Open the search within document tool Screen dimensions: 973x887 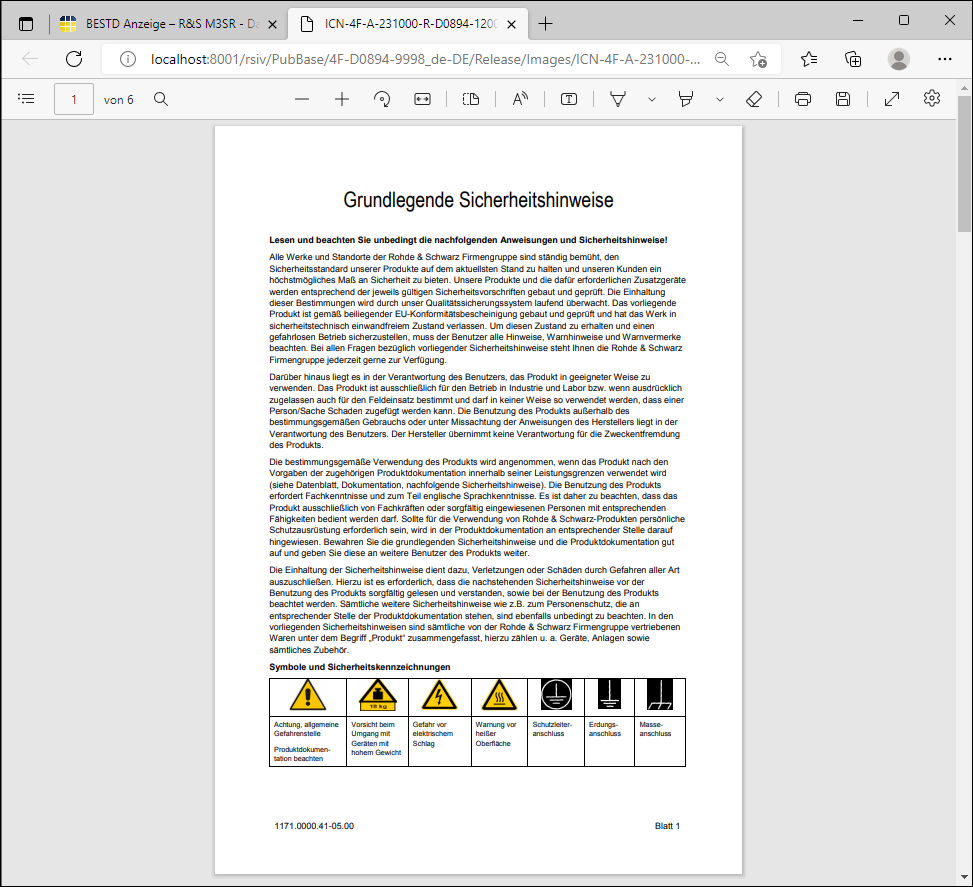click(x=162, y=98)
